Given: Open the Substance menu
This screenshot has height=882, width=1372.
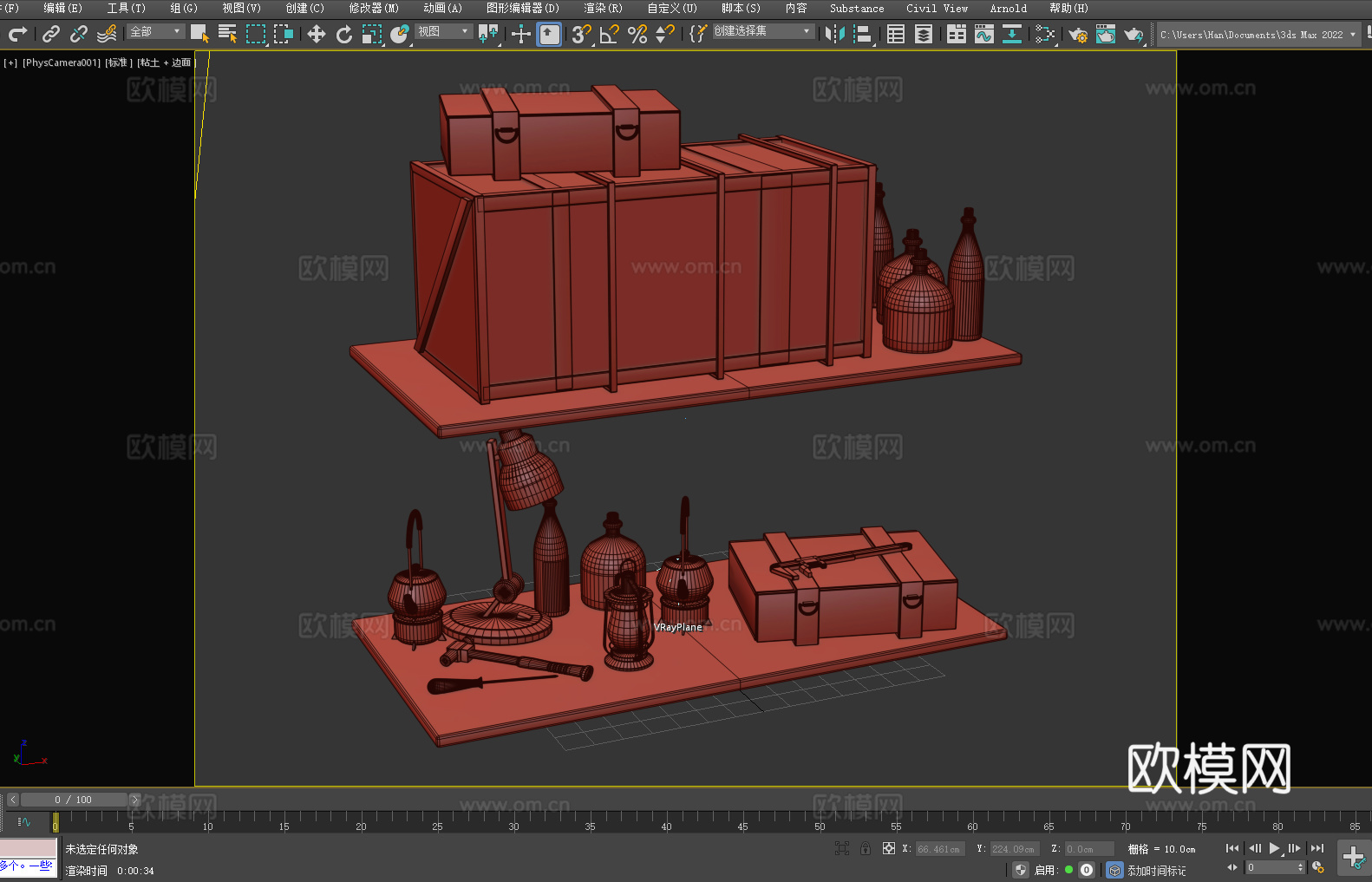Looking at the screenshot, I should click(x=857, y=8).
